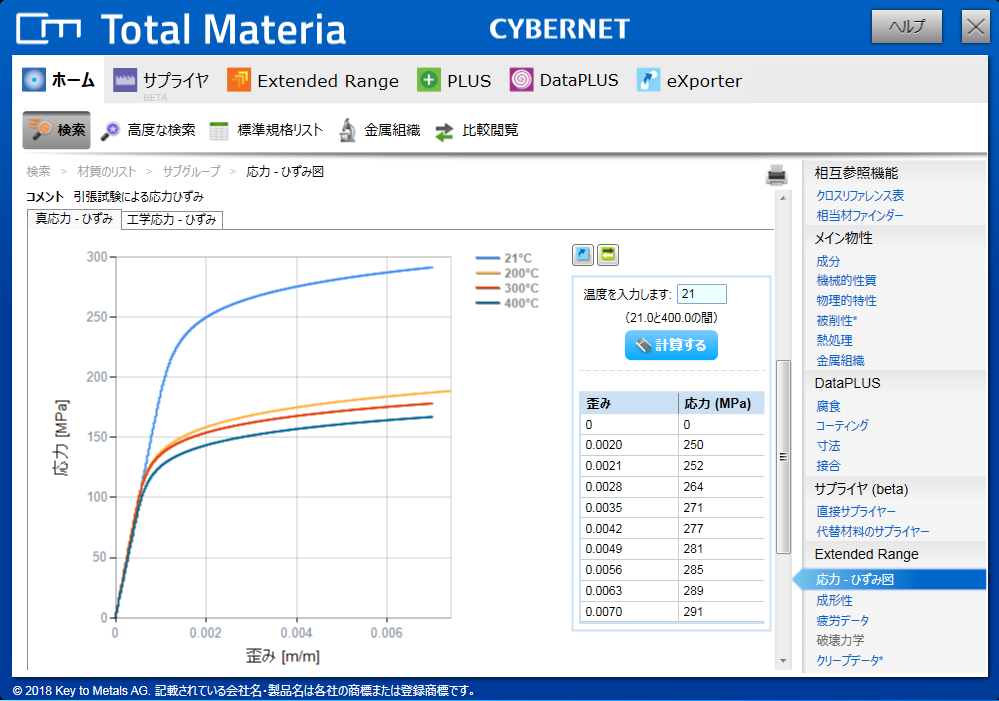999x701 pixels.
Task: Open the 金属組織 metallography tool
Action: click(x=380, y=130)
